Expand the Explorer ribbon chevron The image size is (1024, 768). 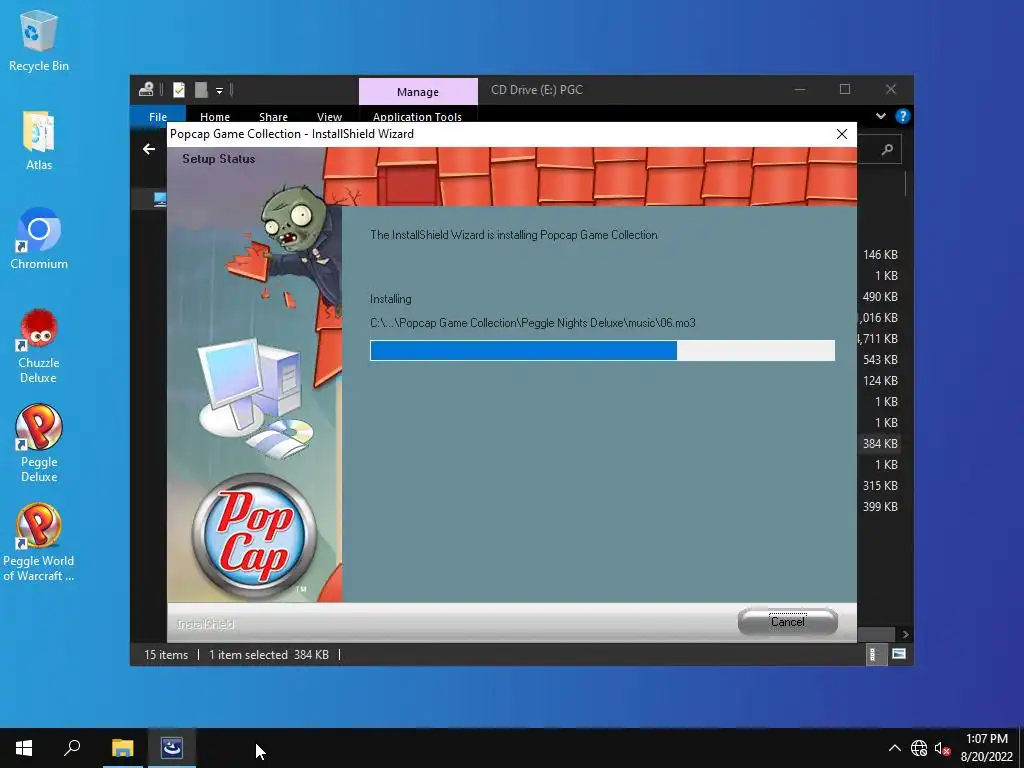click(x=881, y=116)
